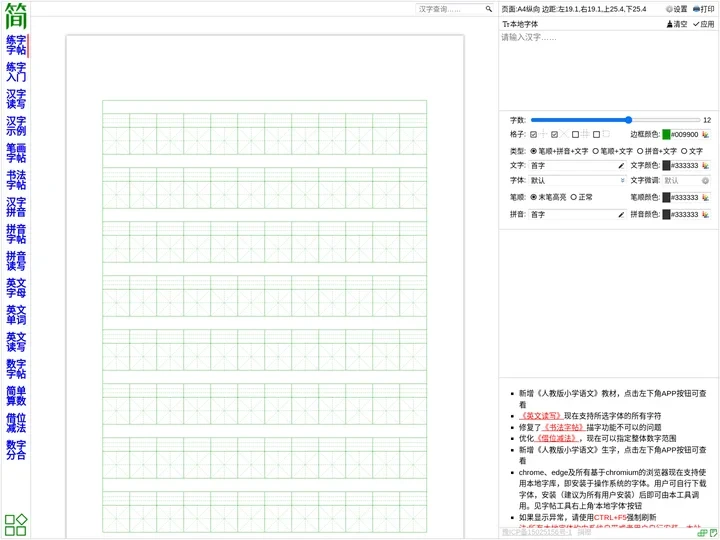Click the green border color swatch
Screen dimensions: 720x540
point(666,134)
